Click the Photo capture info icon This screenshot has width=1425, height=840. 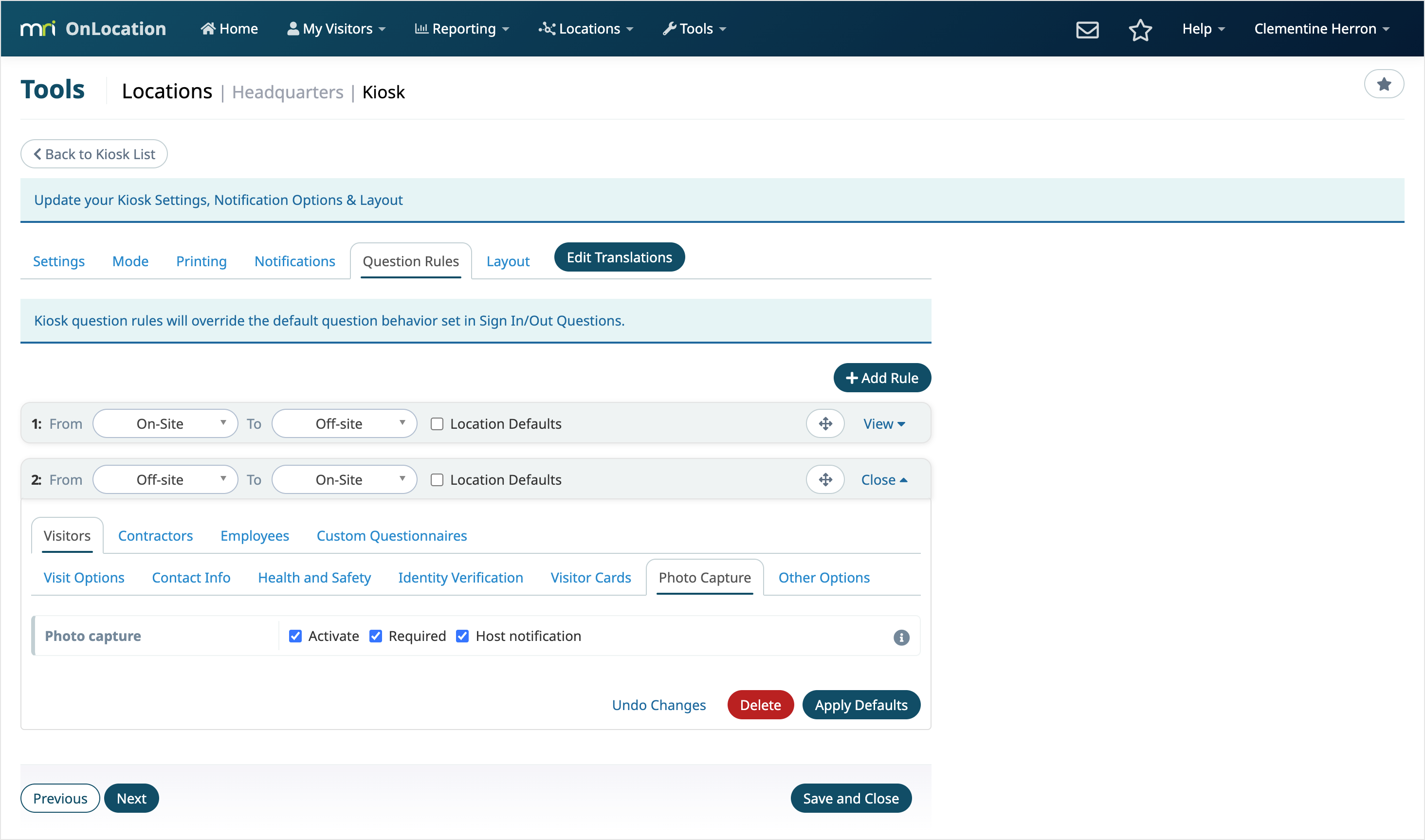click(901, 637)
